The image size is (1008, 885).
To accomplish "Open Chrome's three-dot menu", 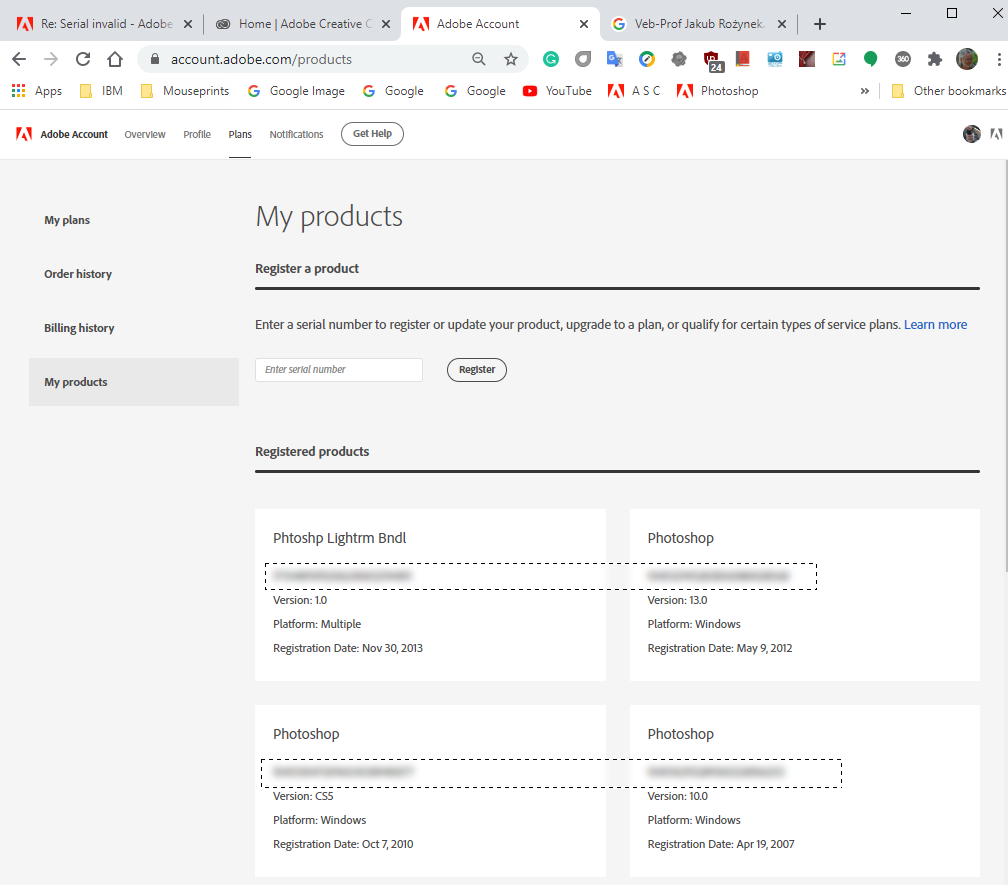I will click(x=999, y=59).
